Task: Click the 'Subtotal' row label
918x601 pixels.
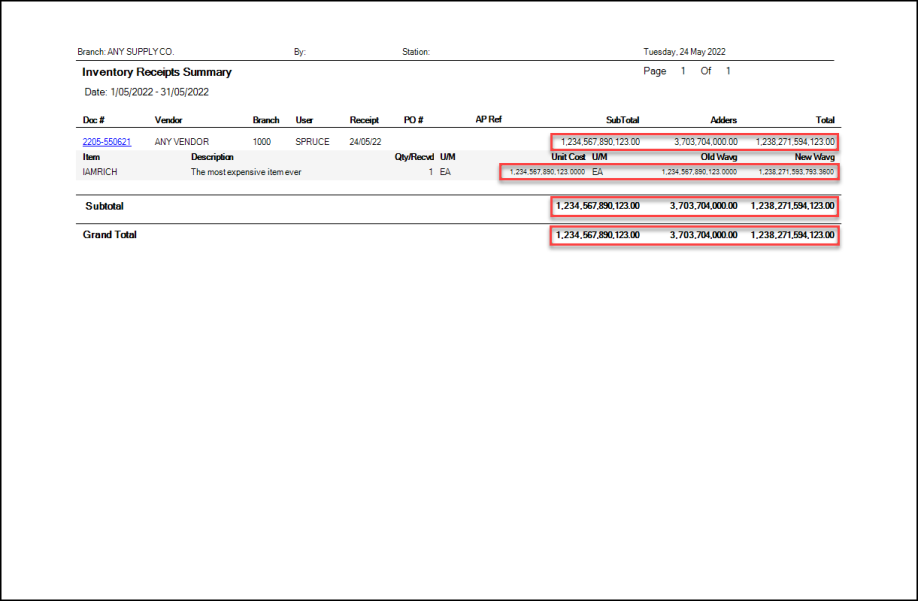Action: click(x=104, y=206)
